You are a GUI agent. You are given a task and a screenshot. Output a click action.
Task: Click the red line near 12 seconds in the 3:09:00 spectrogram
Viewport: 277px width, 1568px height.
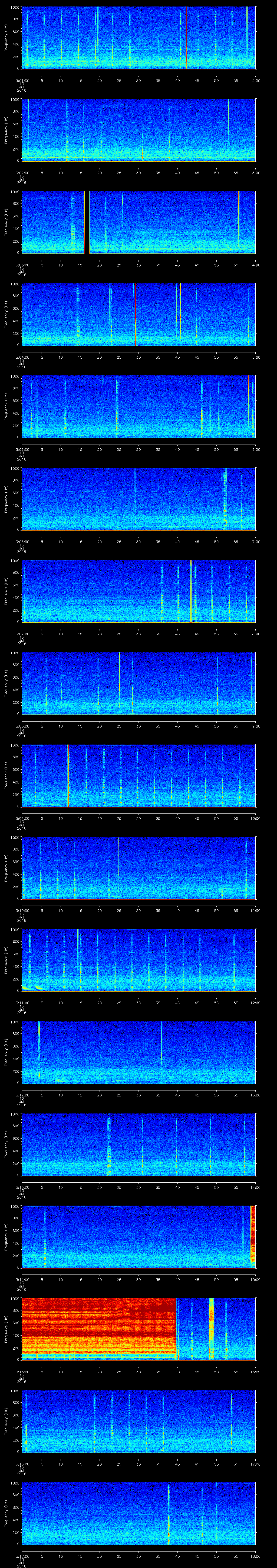[68, 775]
